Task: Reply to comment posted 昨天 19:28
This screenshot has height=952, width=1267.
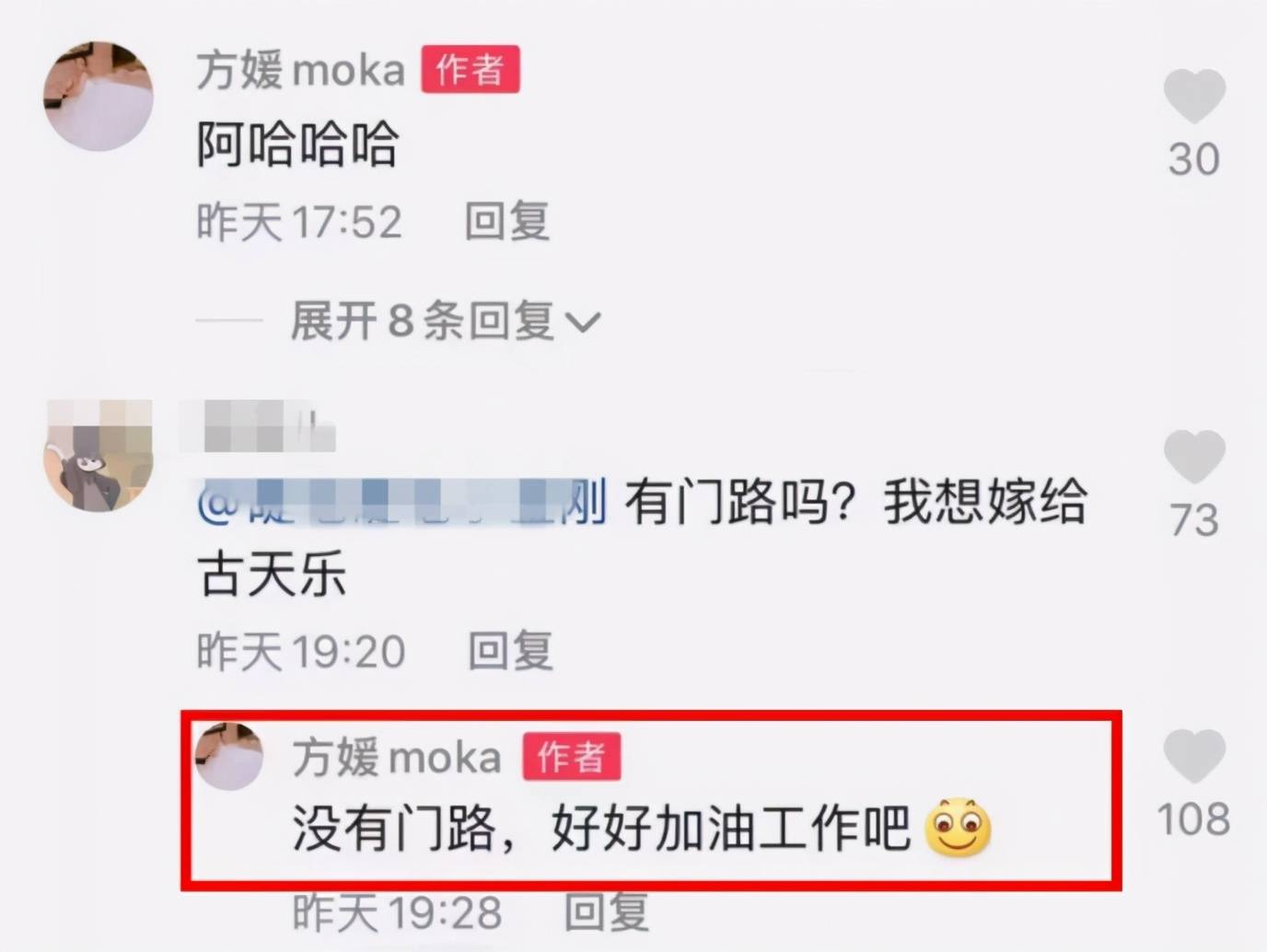Action: pyautogui.click(x=606, y=913)
